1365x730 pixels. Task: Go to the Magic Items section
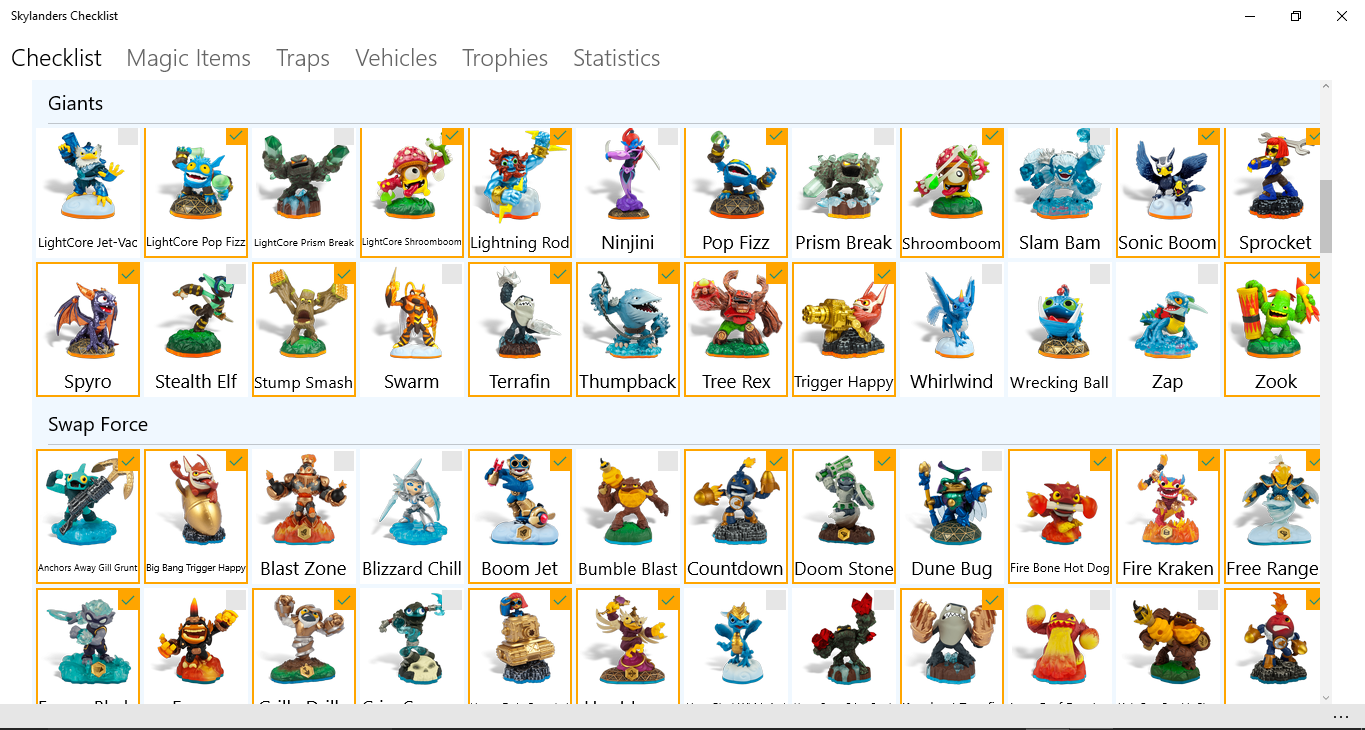tap(188, 58)
